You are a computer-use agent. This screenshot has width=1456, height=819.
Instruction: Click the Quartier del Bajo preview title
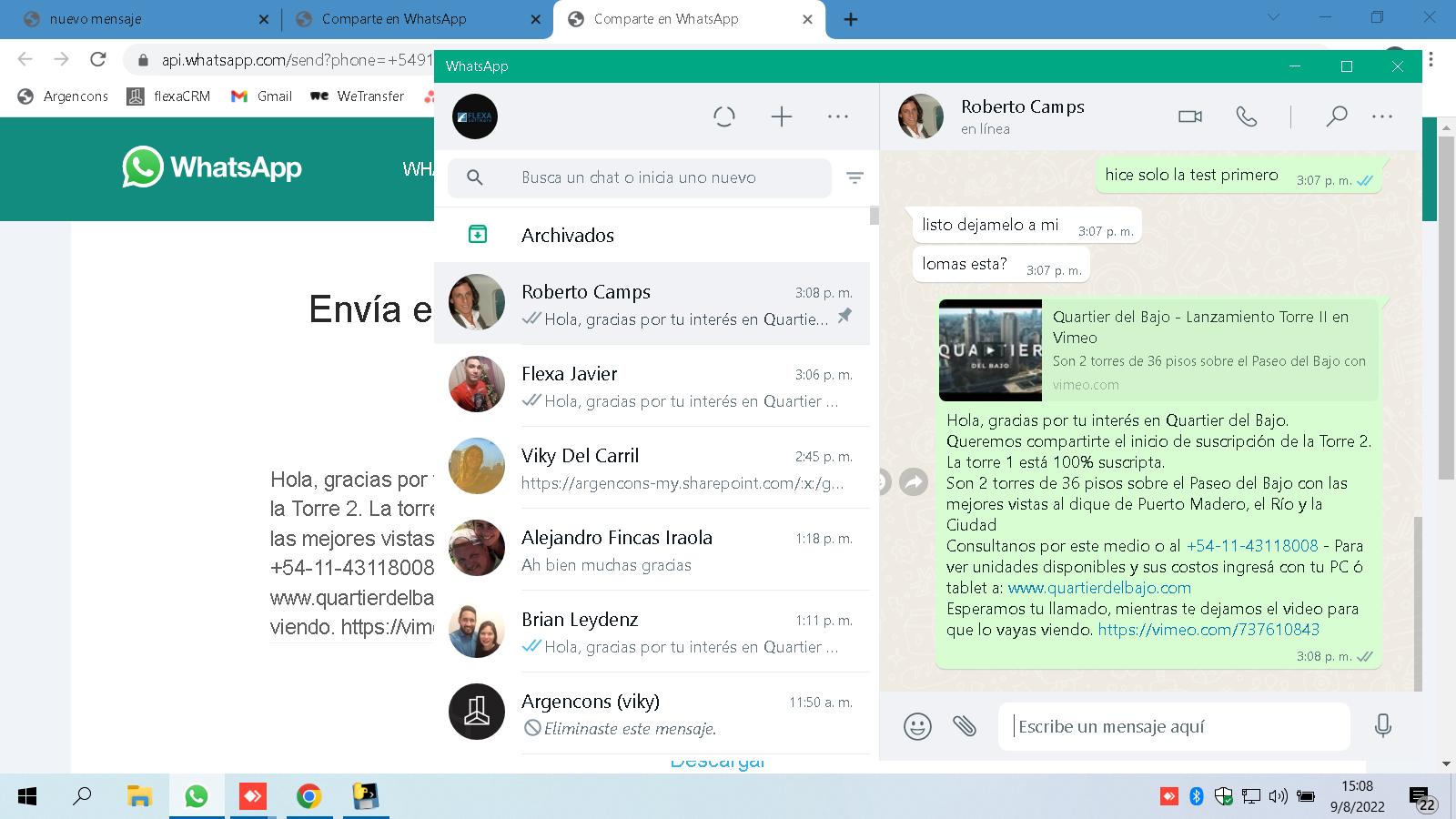1200,327
